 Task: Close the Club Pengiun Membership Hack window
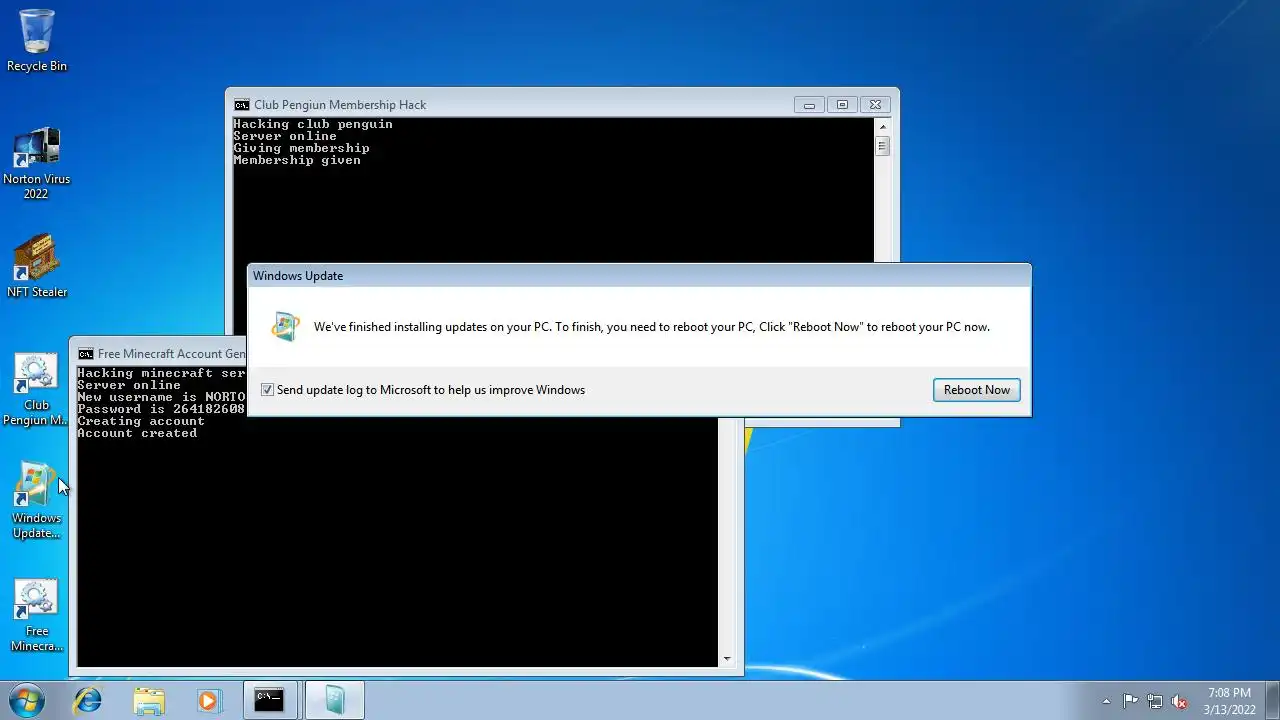(x=875, y=105)
